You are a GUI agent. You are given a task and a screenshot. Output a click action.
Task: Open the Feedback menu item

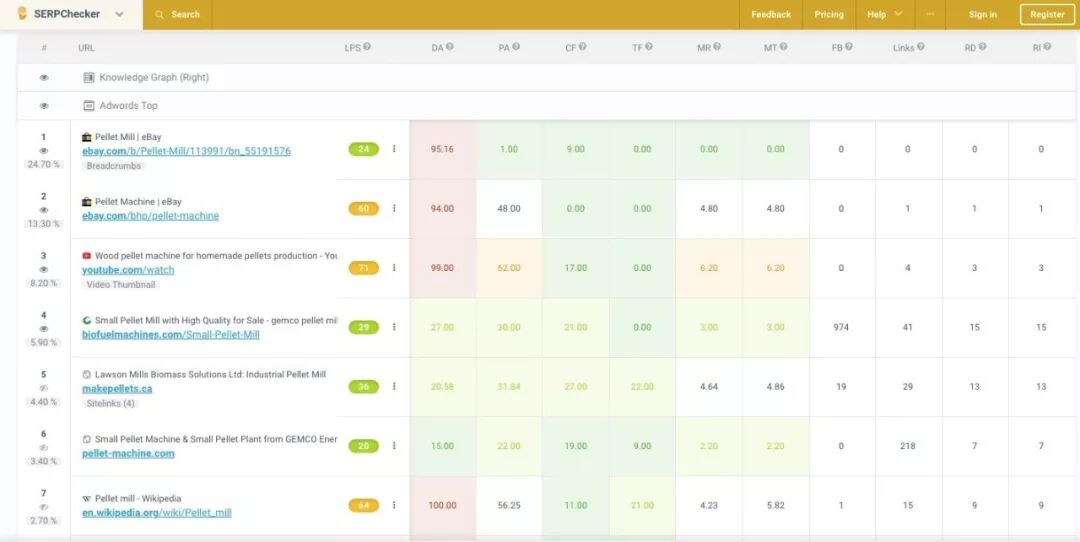(771, 14)
